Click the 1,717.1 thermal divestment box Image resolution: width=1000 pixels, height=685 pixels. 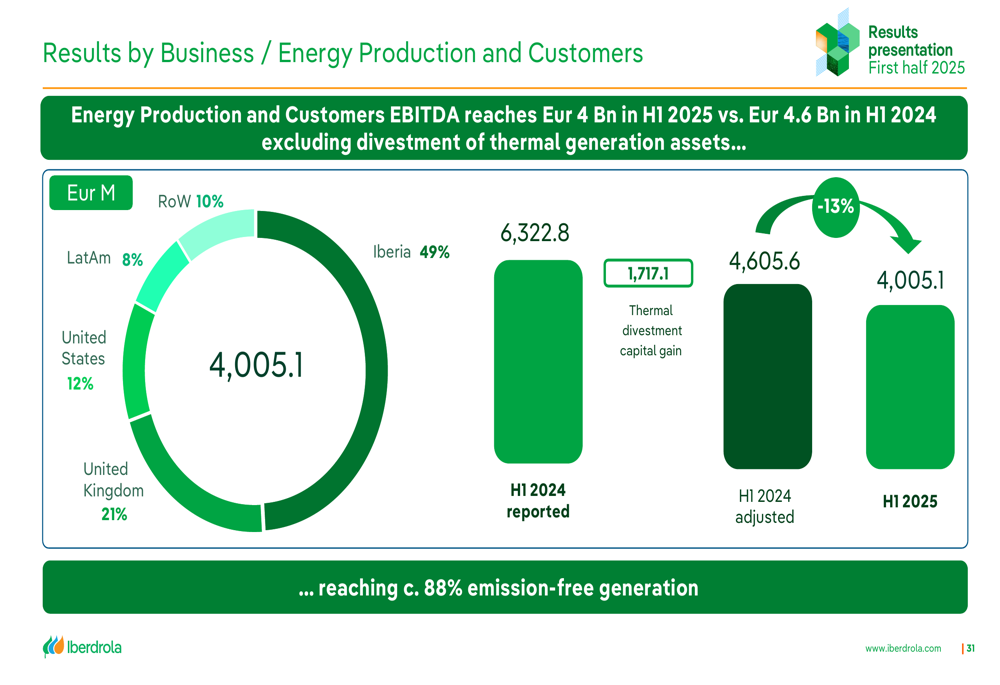(x=648, y=274)
